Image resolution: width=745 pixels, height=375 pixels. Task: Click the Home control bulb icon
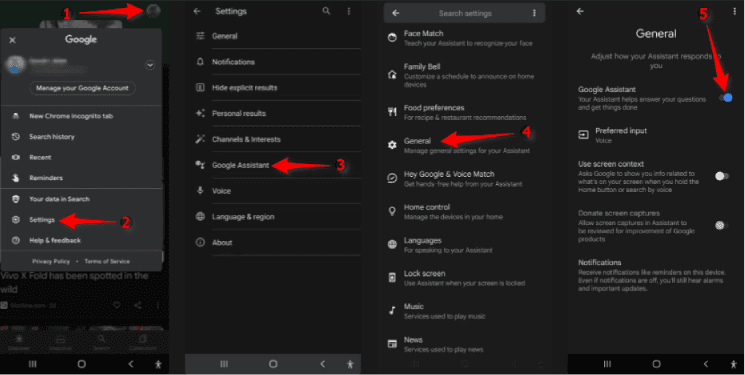tap(392, 211)
